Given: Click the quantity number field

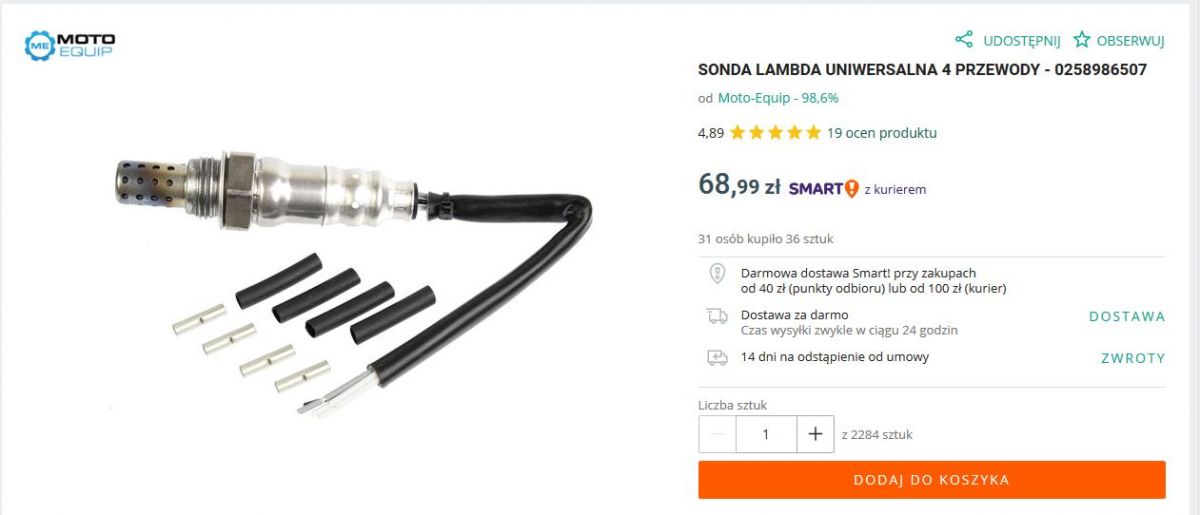Looking at the screenshot, I should pos(766,434).
